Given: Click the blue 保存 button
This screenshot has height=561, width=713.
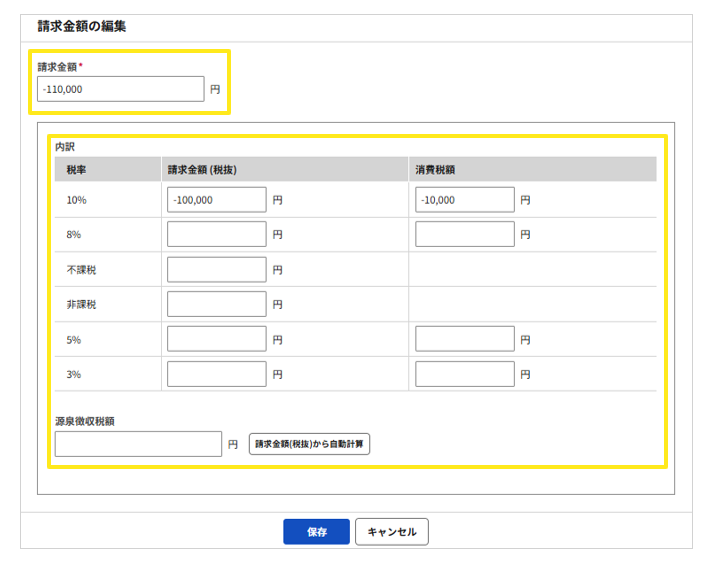Looking at the screenshot, I should 316,532.
